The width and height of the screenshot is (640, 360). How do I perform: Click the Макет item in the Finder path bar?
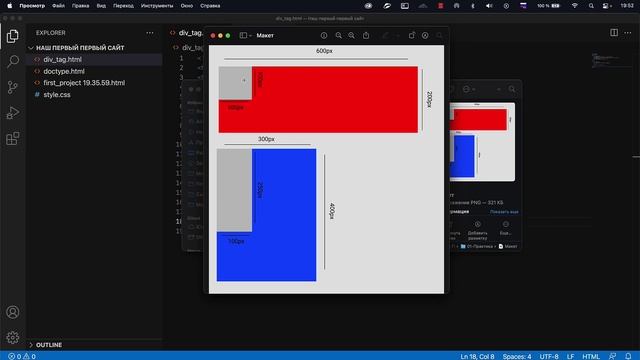click(x=508, y=247)
